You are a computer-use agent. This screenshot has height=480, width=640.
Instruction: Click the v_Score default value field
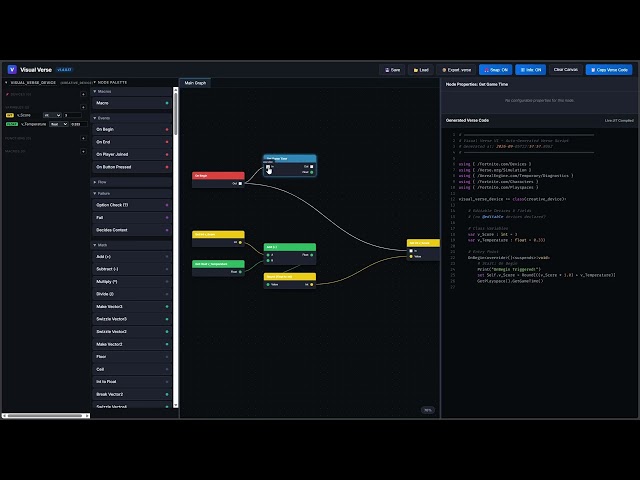[73, 116]
